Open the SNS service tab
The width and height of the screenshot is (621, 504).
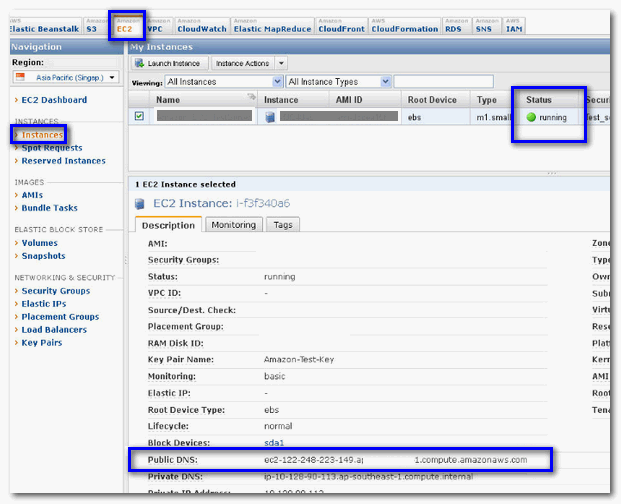coord(486,26)
